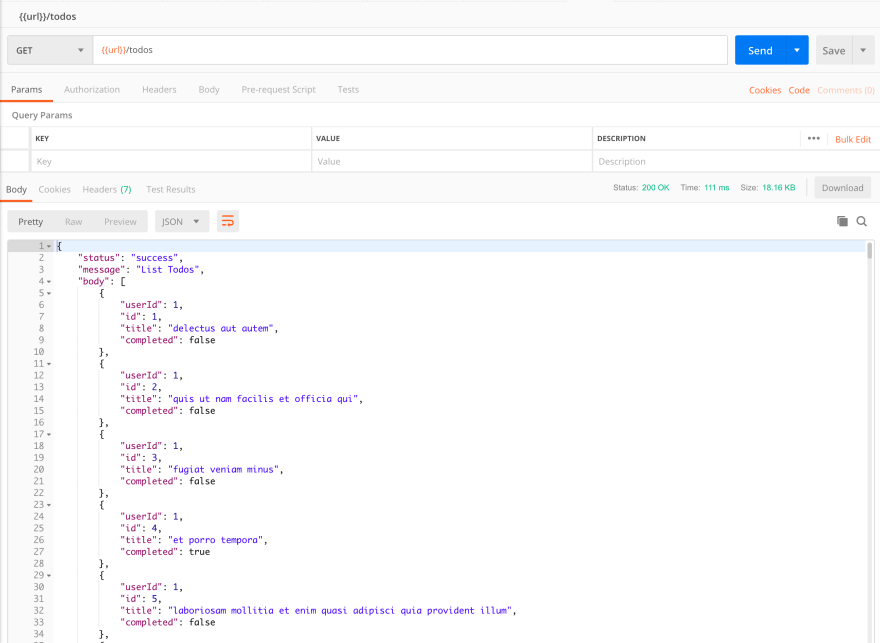Switch to the Authorization tab
The width and height of the screenshot is (880, 643).
pyautogui.click(x=91, y=89)
